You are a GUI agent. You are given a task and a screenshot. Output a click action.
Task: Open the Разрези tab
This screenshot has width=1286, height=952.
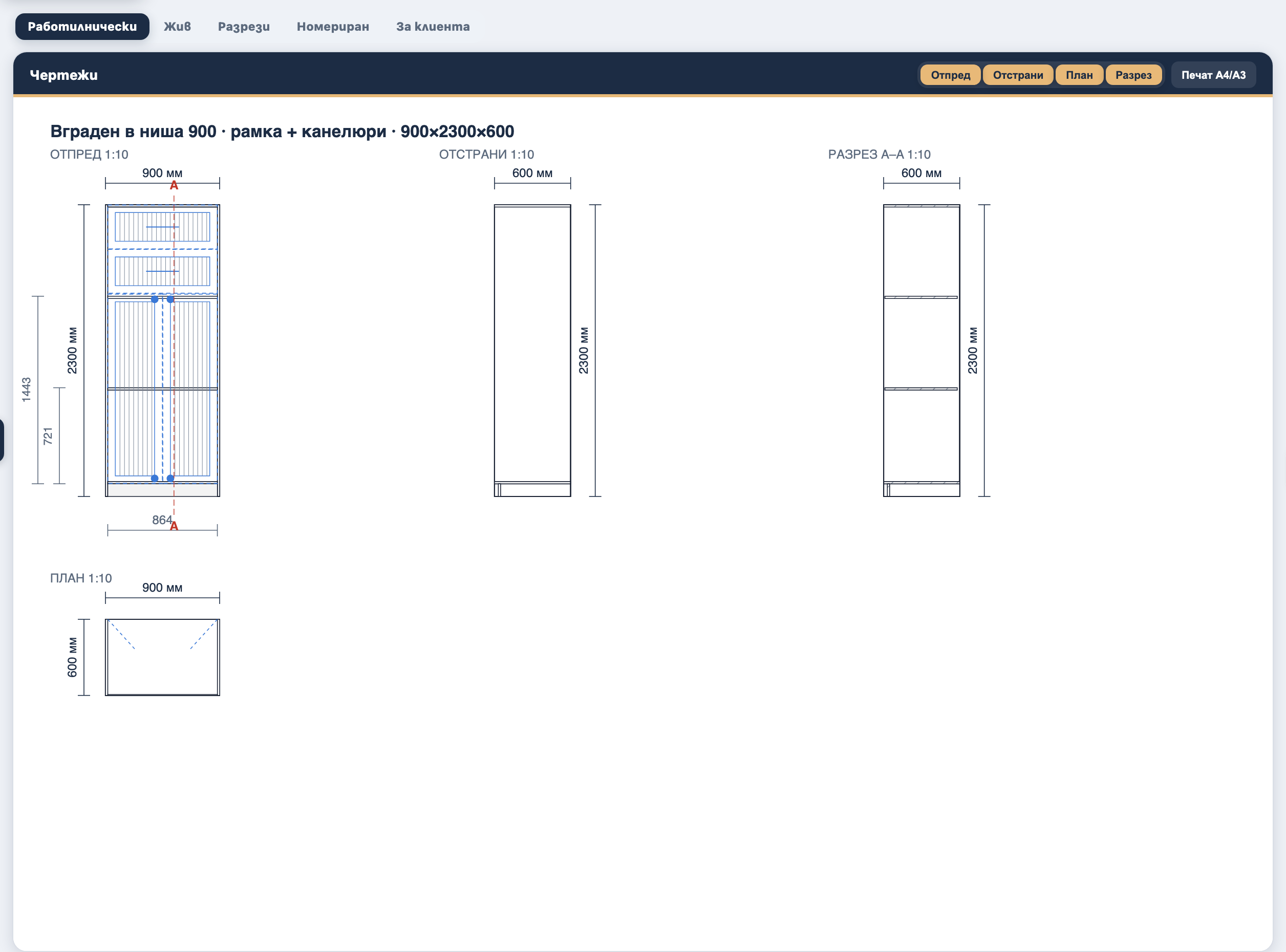pos(244,27)
